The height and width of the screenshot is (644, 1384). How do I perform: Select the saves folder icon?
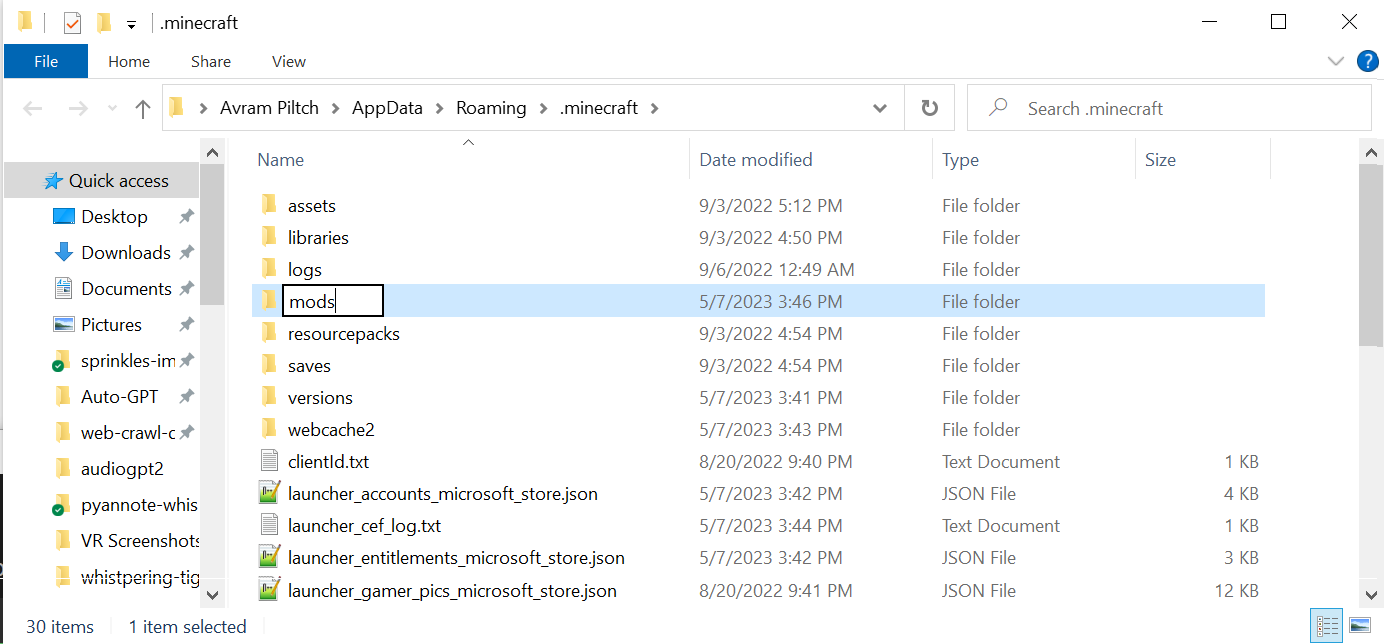[268, 365]
